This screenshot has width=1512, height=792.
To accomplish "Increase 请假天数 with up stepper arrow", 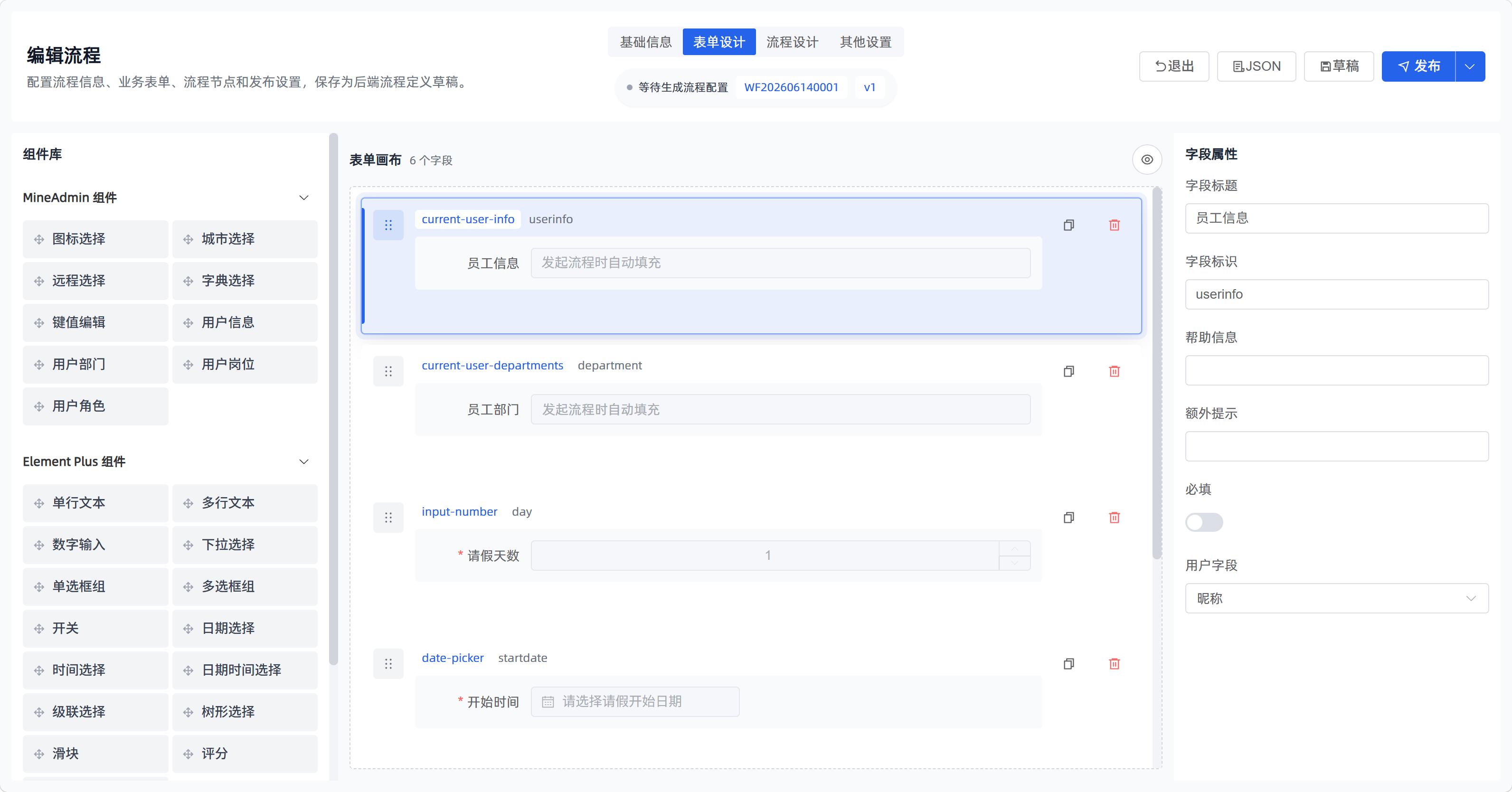I will pyautogui.click(x=1014, y=548).
